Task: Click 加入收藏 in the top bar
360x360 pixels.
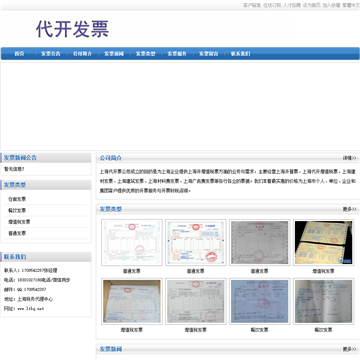Action: coord(331,5)
